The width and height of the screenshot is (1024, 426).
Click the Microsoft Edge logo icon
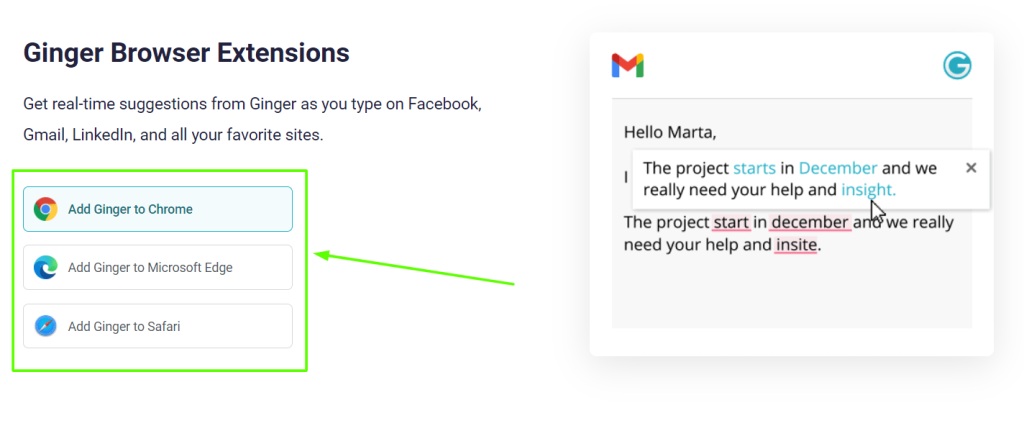[45, 267]
